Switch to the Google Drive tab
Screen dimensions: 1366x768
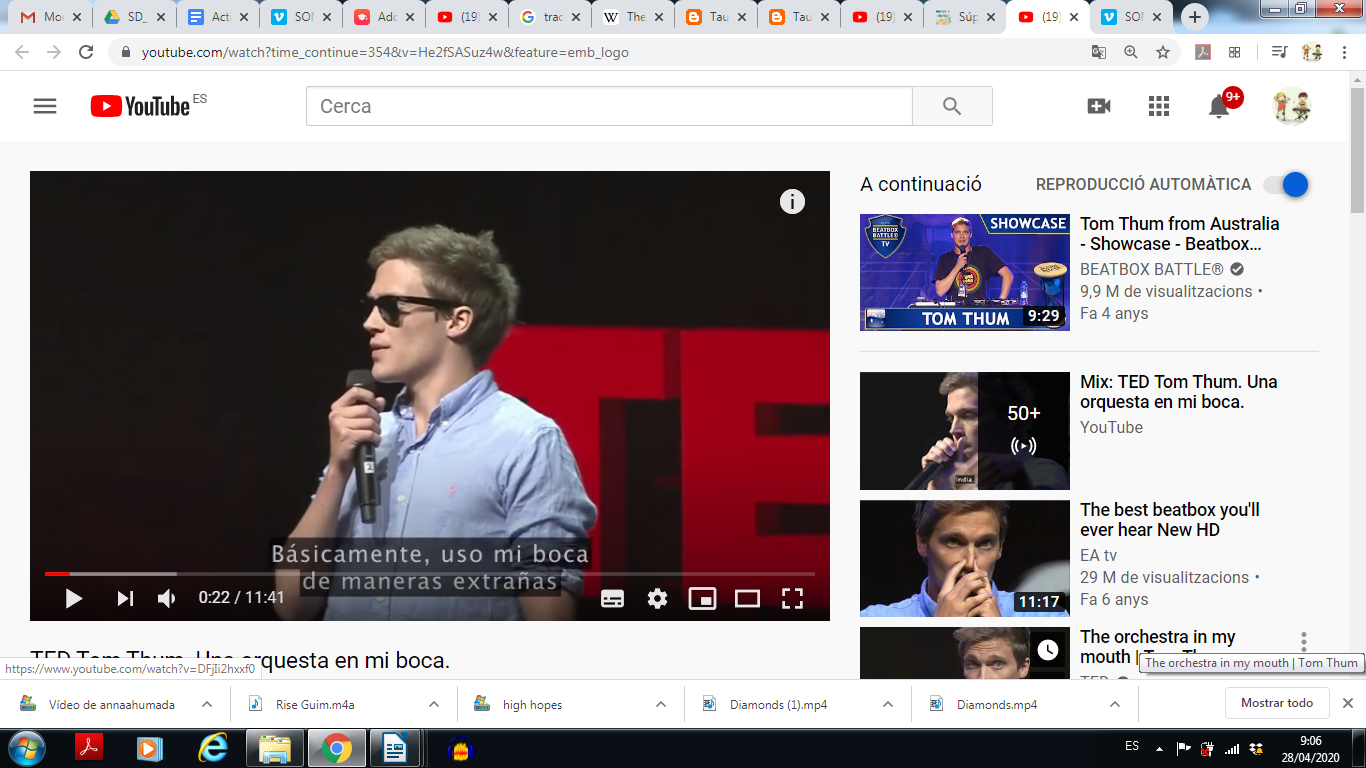pos(133,17)
